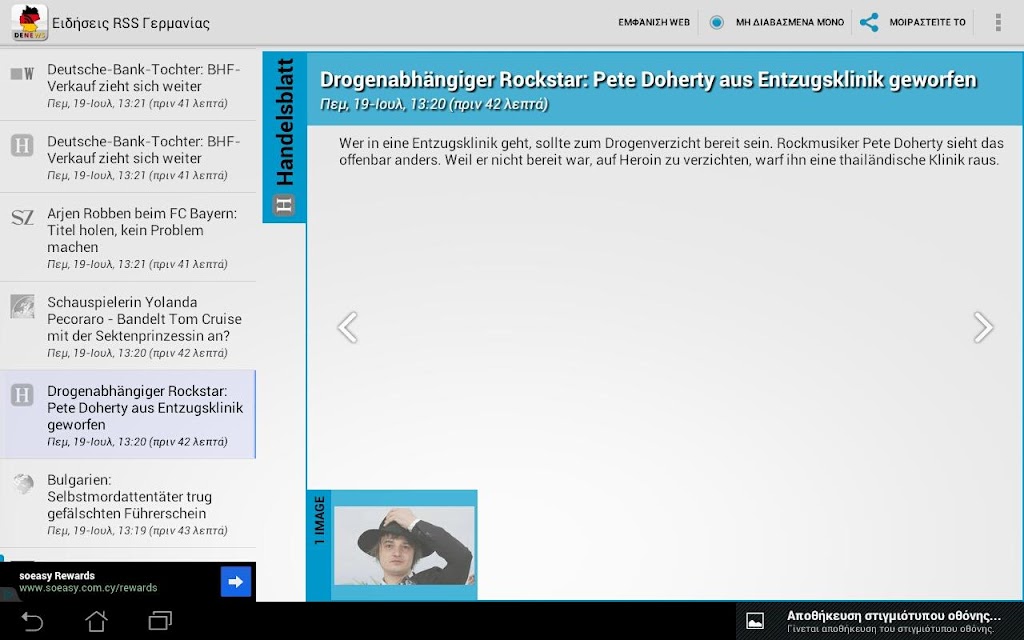This screenshot has height=640, width=1024.
Task: Open the three-dot overflow menu
Action: pos(998,22)
